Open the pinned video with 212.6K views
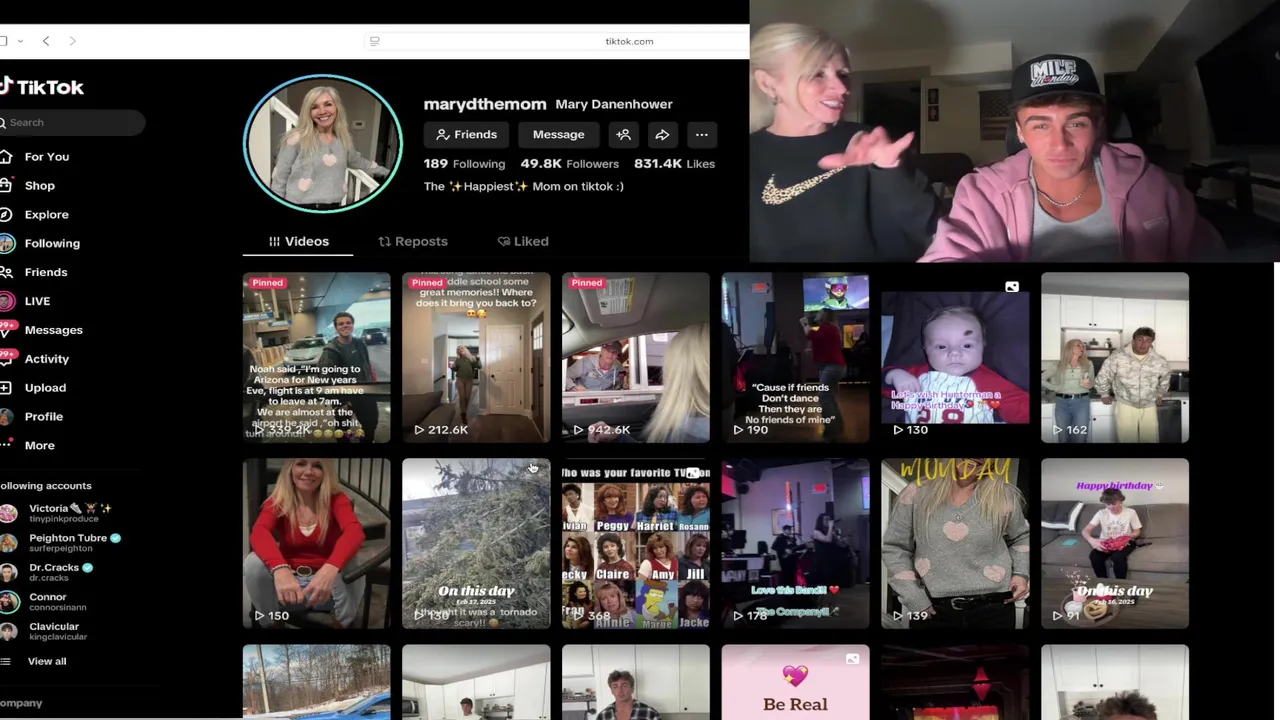Viewport: 1280px width, 720px height. [x=476, y=357]
